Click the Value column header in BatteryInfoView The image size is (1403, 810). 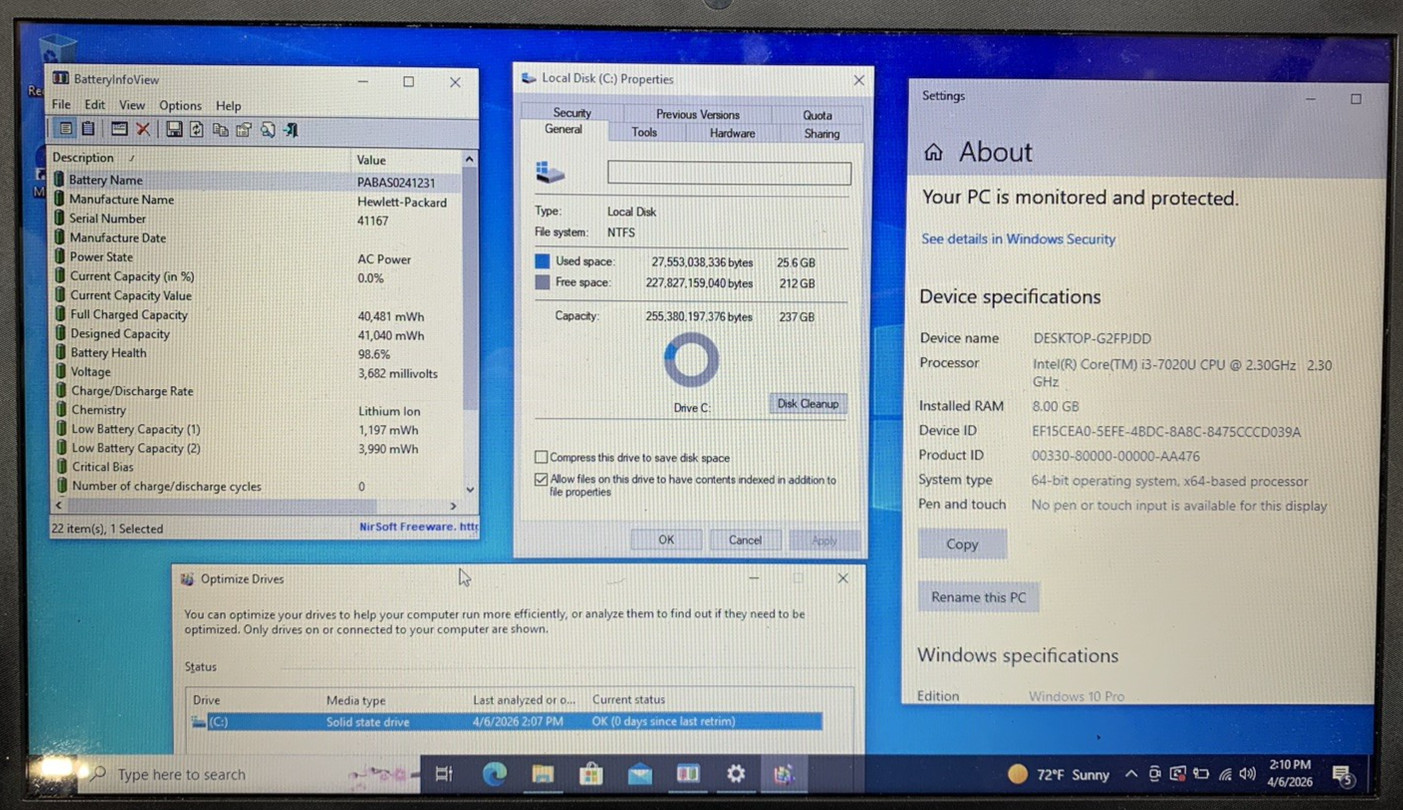[x=405, y=159]
